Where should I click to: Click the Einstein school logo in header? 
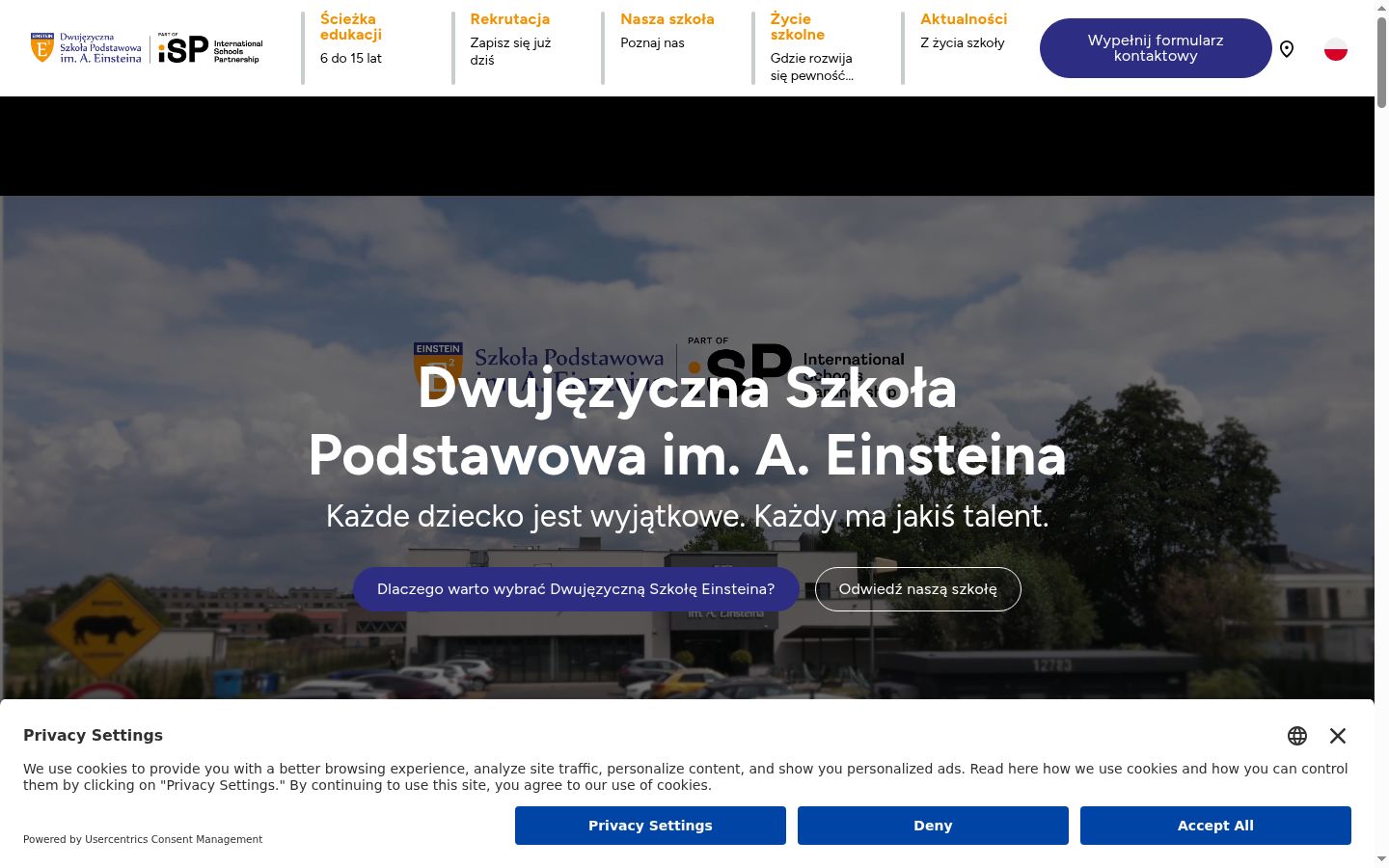(86, 48)
